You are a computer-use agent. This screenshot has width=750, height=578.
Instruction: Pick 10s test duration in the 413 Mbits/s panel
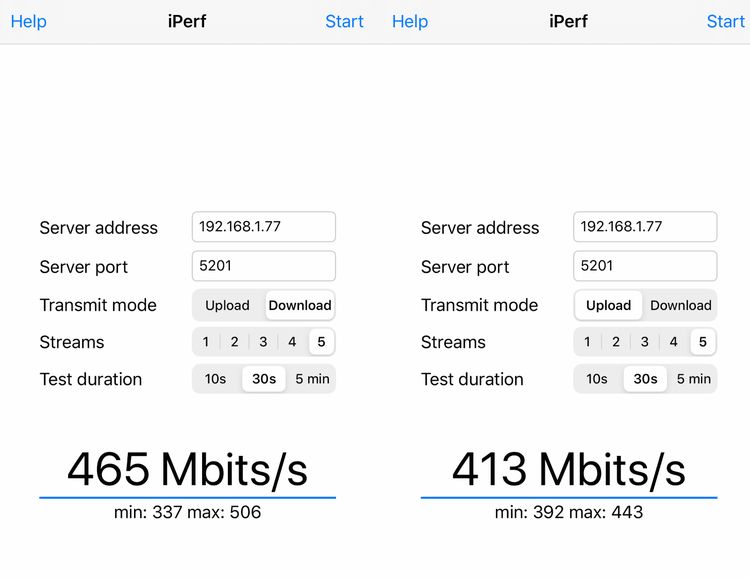[597, 379]
